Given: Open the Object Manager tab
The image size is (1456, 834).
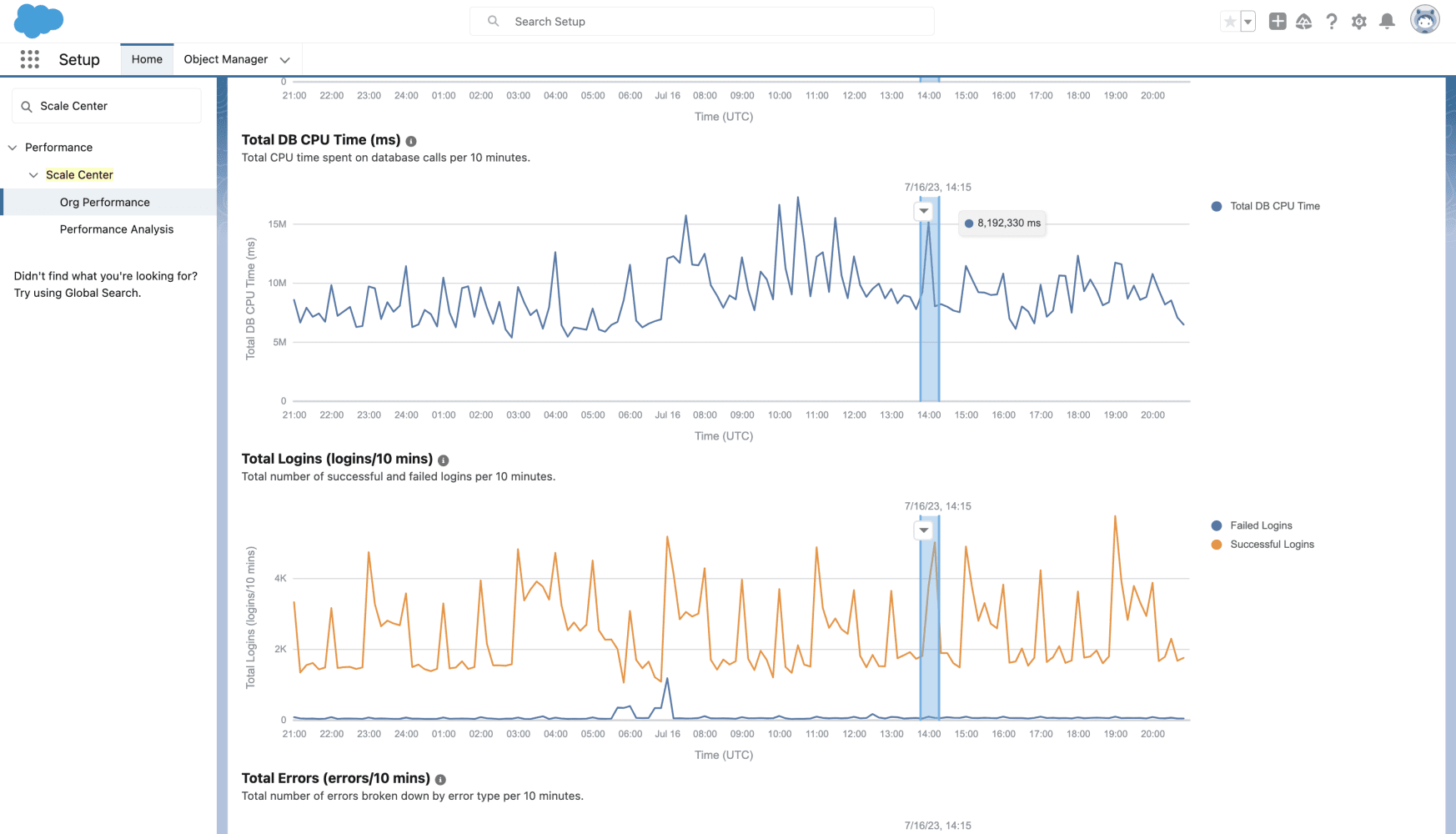Looking at the screenshot, I should point(226,59).
